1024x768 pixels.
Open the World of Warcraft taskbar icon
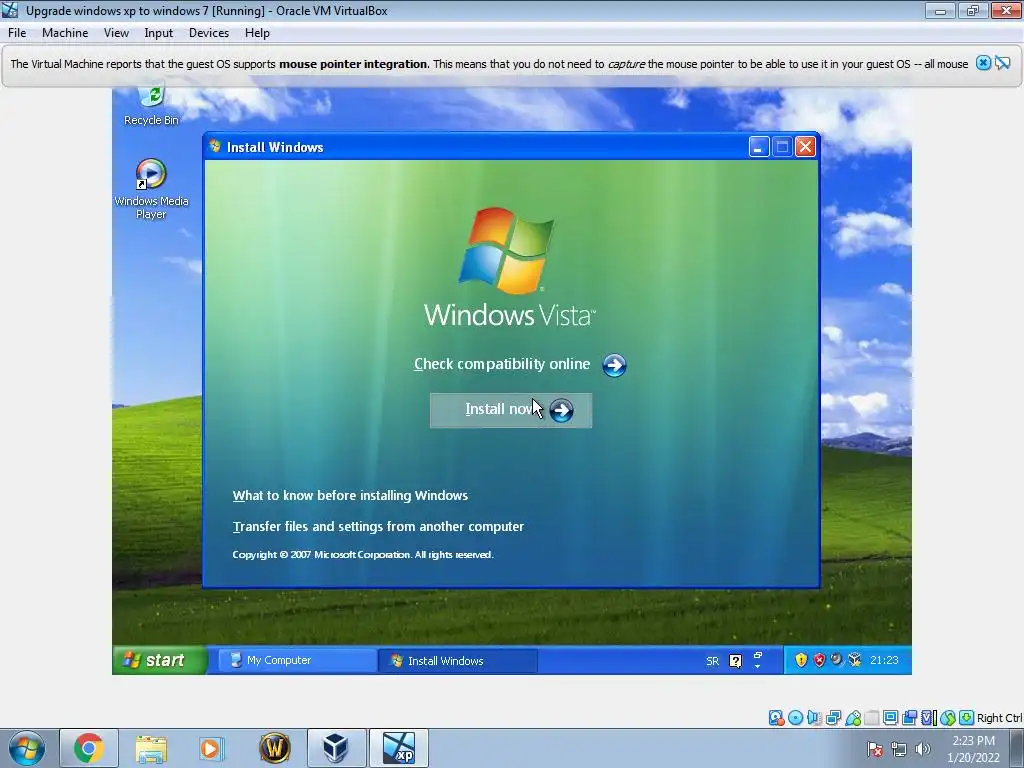274,748
